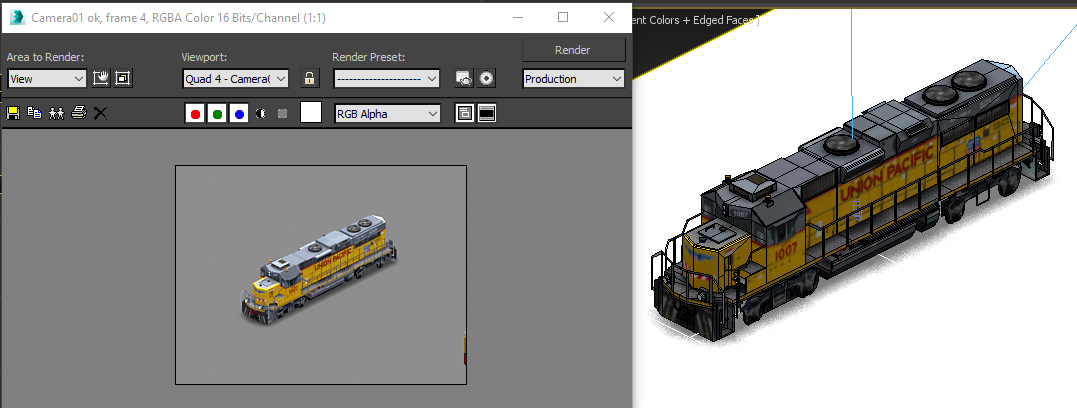Toggle the frame window UI icon
Viewport: 1077px width, 408px height.
(x=487, y=114)
